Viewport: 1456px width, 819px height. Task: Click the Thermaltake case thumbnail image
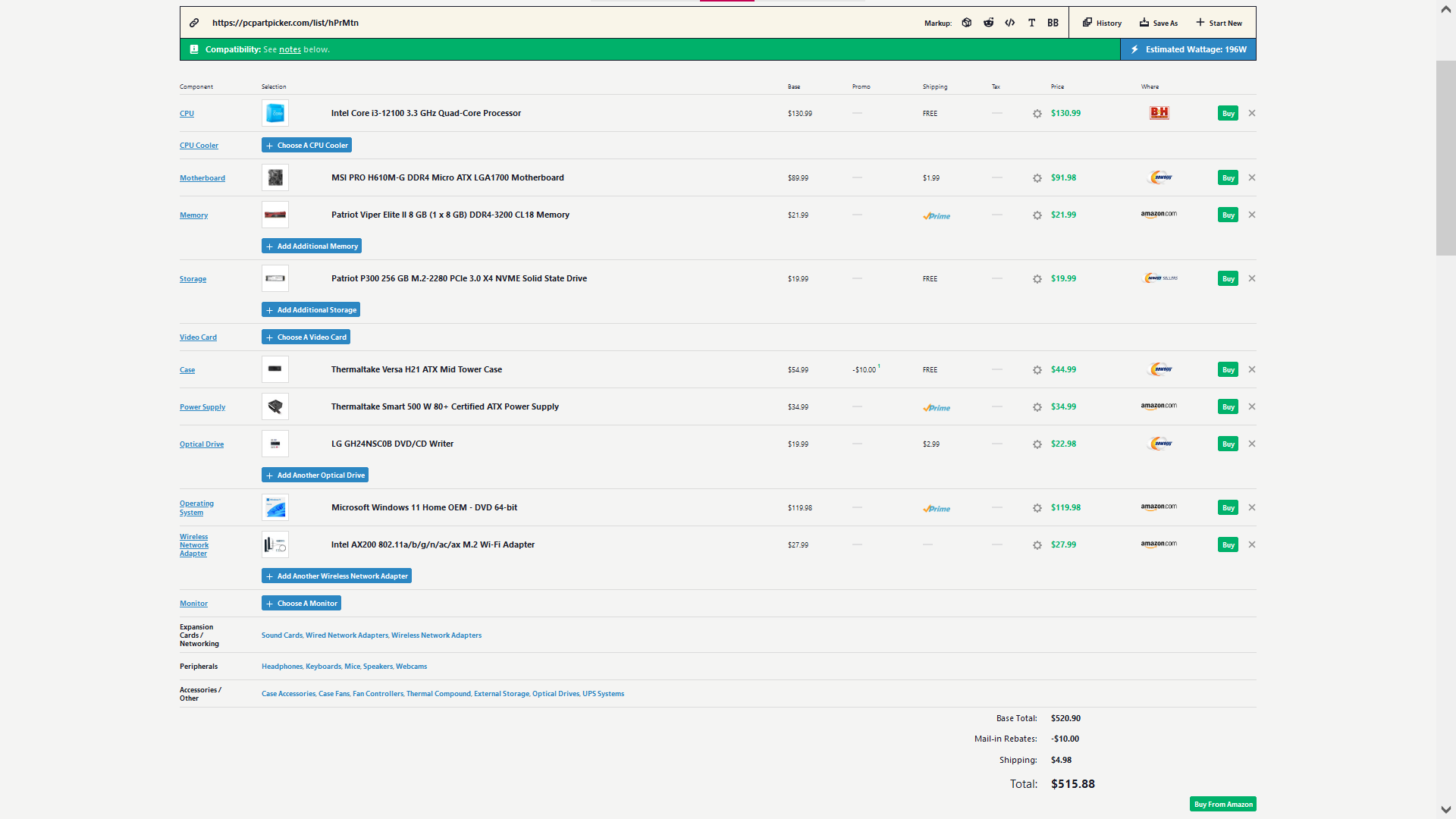[275, 369]
